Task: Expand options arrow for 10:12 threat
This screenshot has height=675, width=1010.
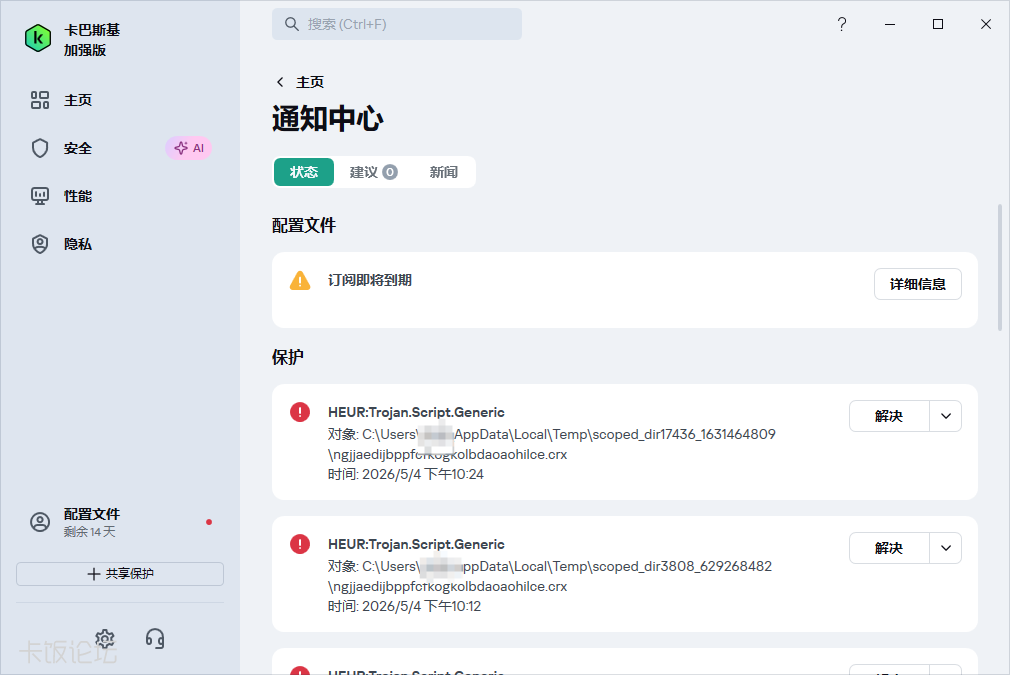Action: tap(946, 548)
